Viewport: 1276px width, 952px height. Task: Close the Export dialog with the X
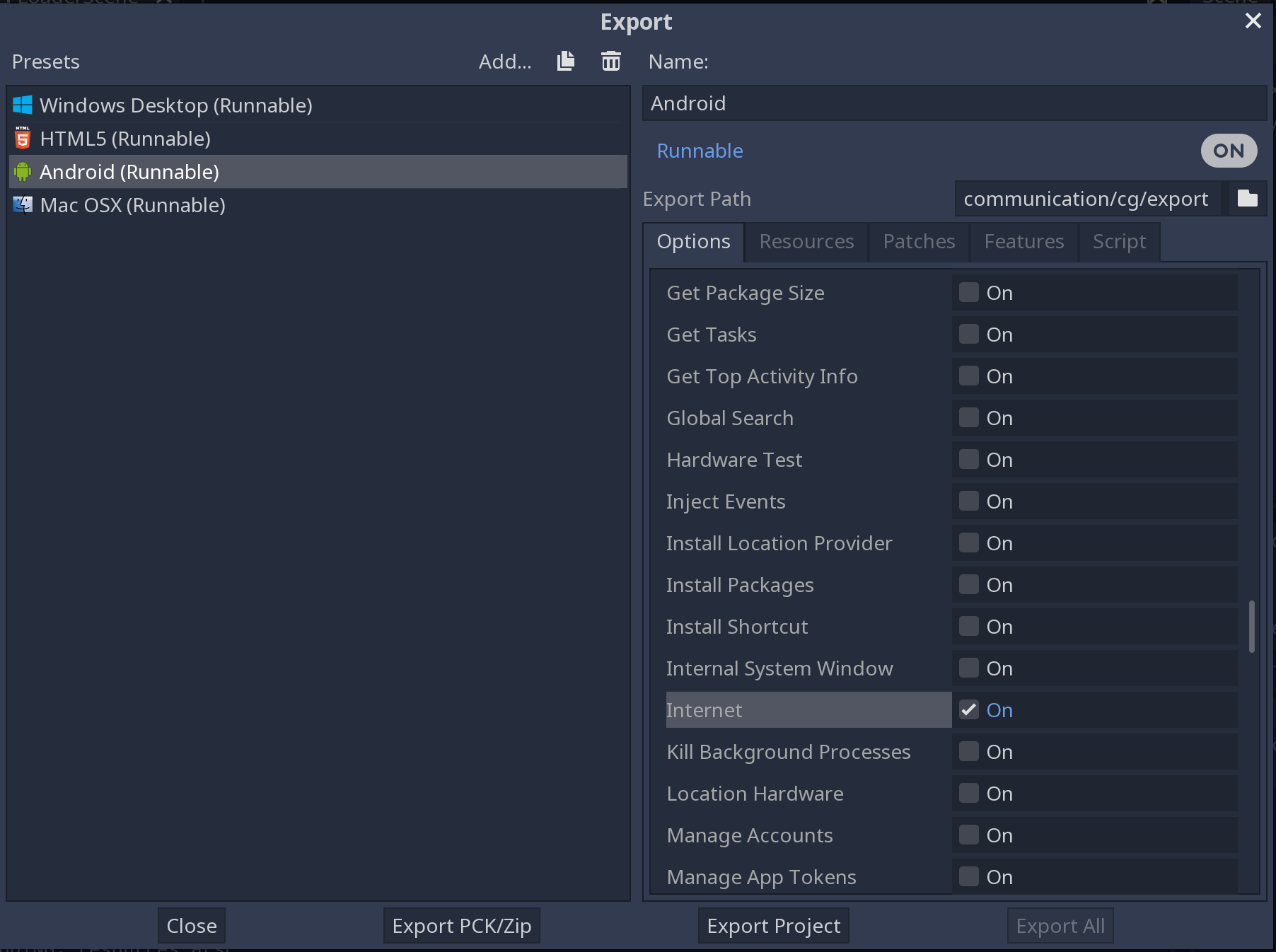pos(1253,21)
